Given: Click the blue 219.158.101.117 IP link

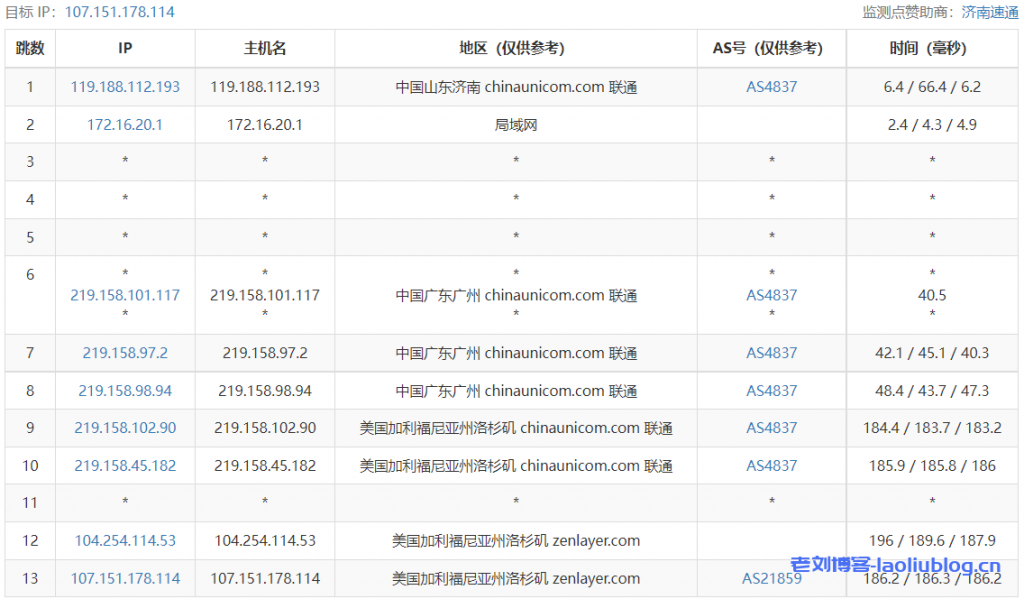Looking at the screenshot, I should (x=125, y=295).
